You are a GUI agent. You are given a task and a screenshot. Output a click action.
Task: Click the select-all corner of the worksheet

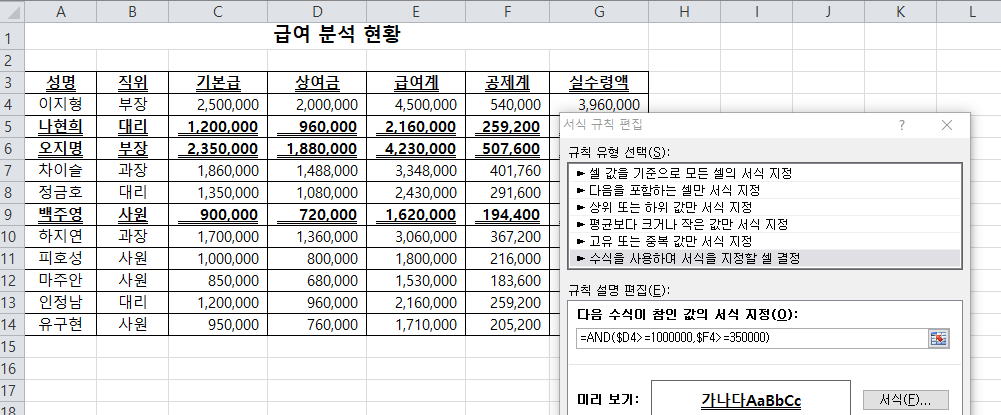point(12,11)
